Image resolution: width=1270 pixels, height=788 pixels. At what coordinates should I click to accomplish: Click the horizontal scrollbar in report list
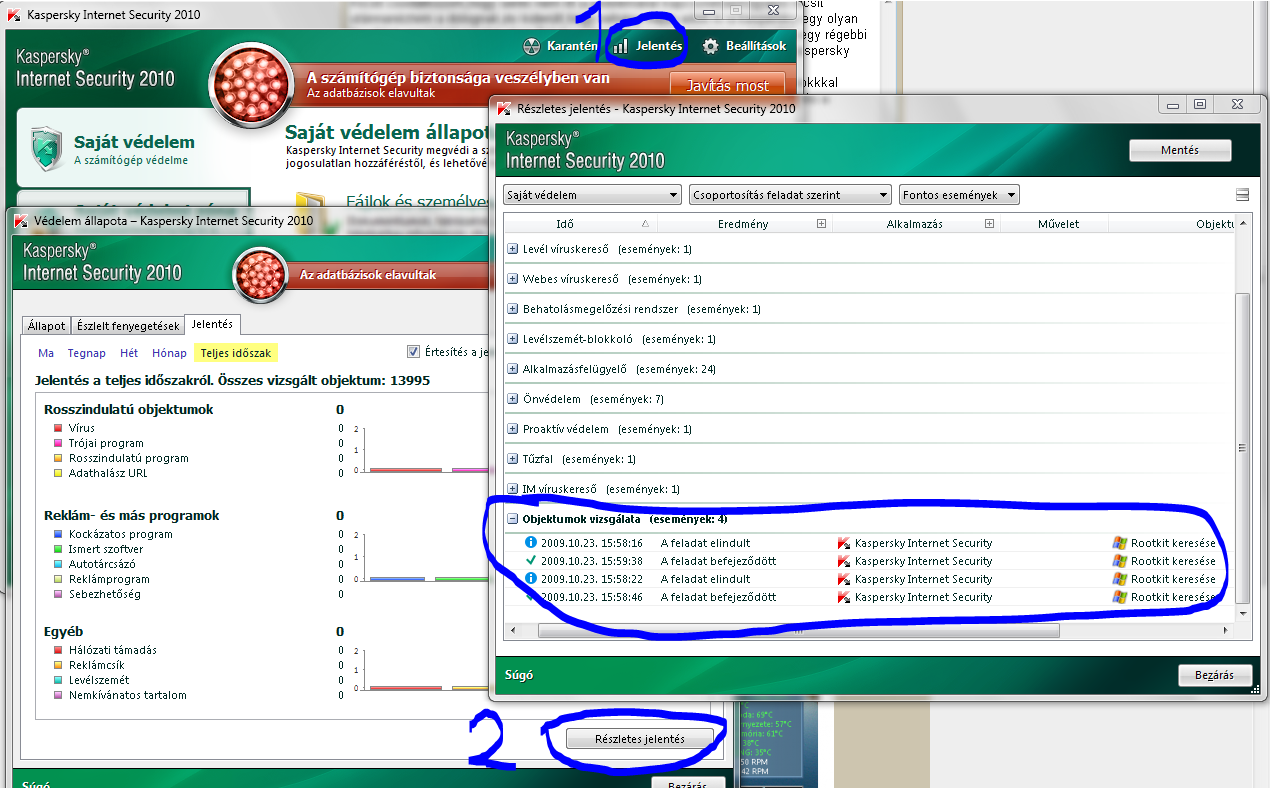point(798,630)
